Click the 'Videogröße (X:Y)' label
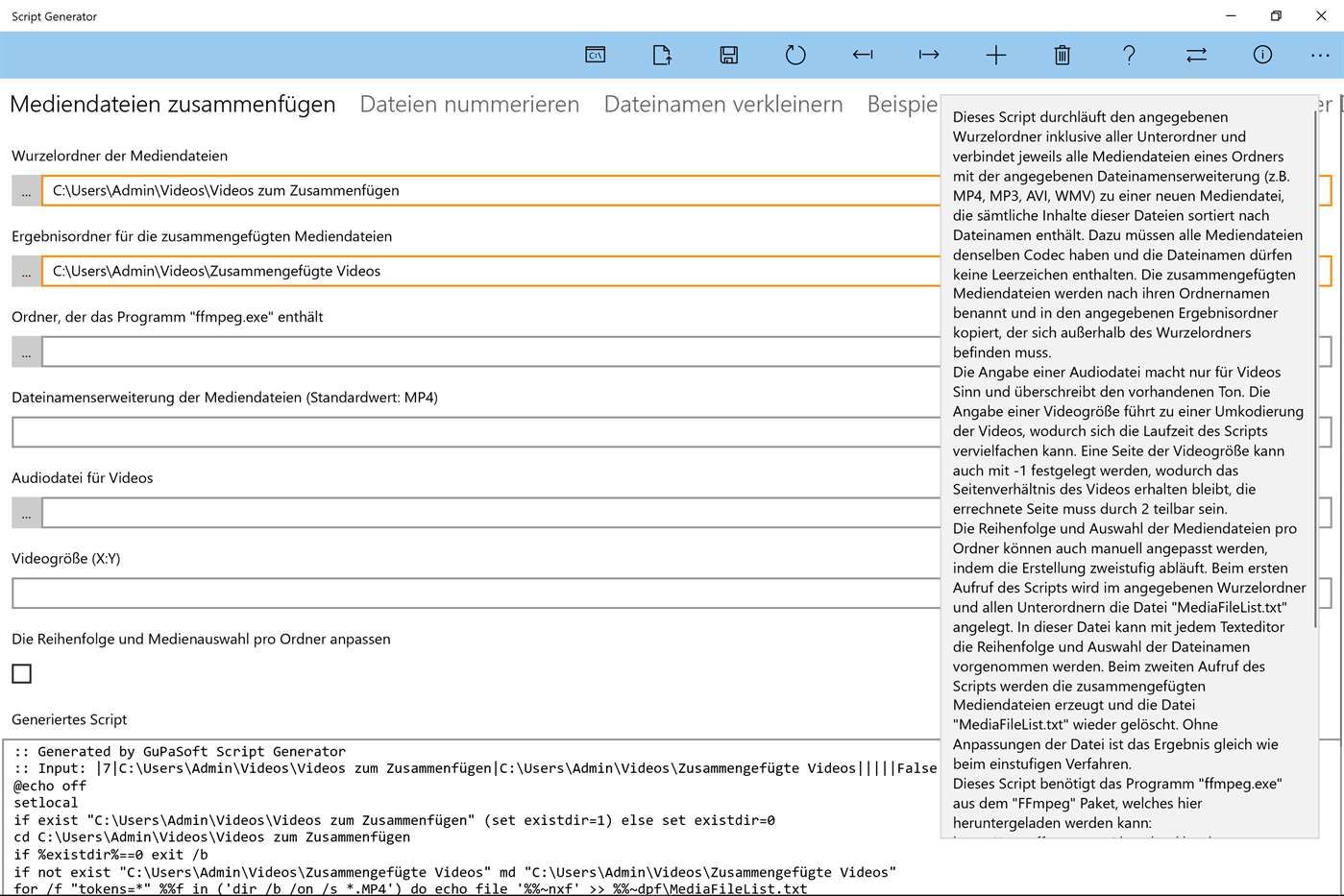Screen dimensions: 1344x896 [x=66, y=558]
